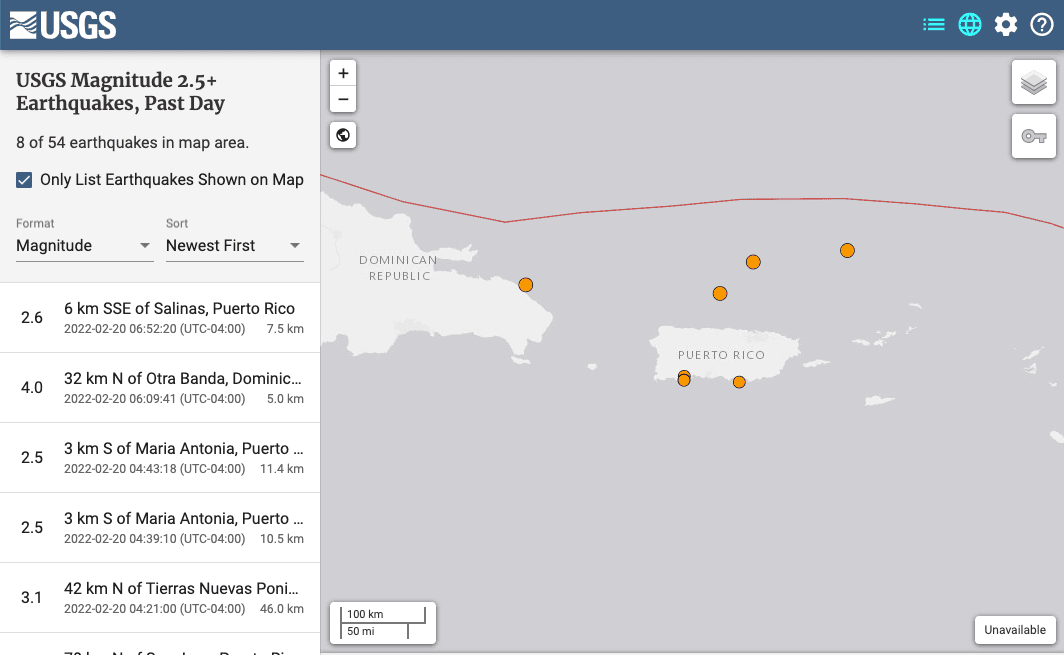Click earthquake marker near Dominican Republic coast

(525, 285)
